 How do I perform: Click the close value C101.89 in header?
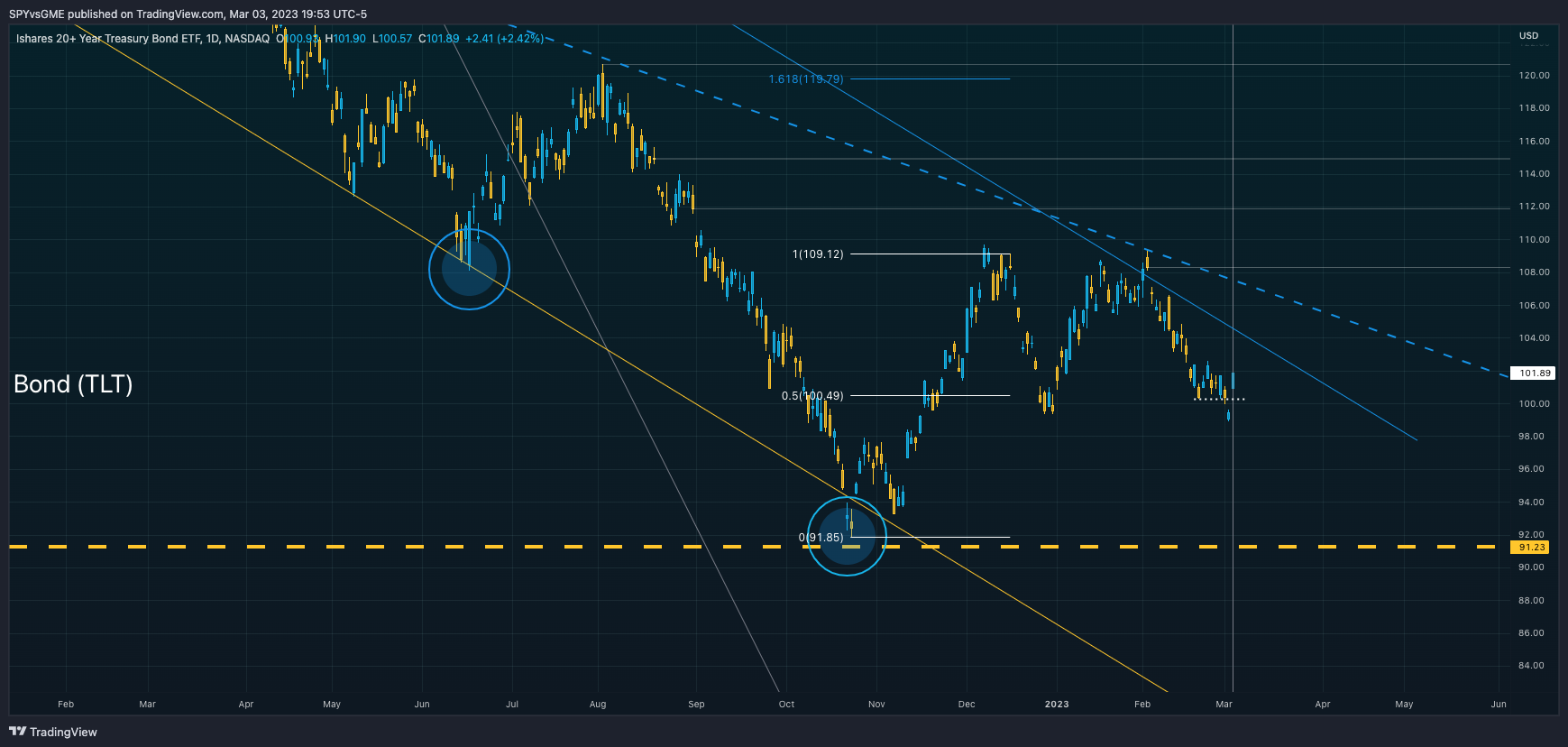(x=439, y=39)
